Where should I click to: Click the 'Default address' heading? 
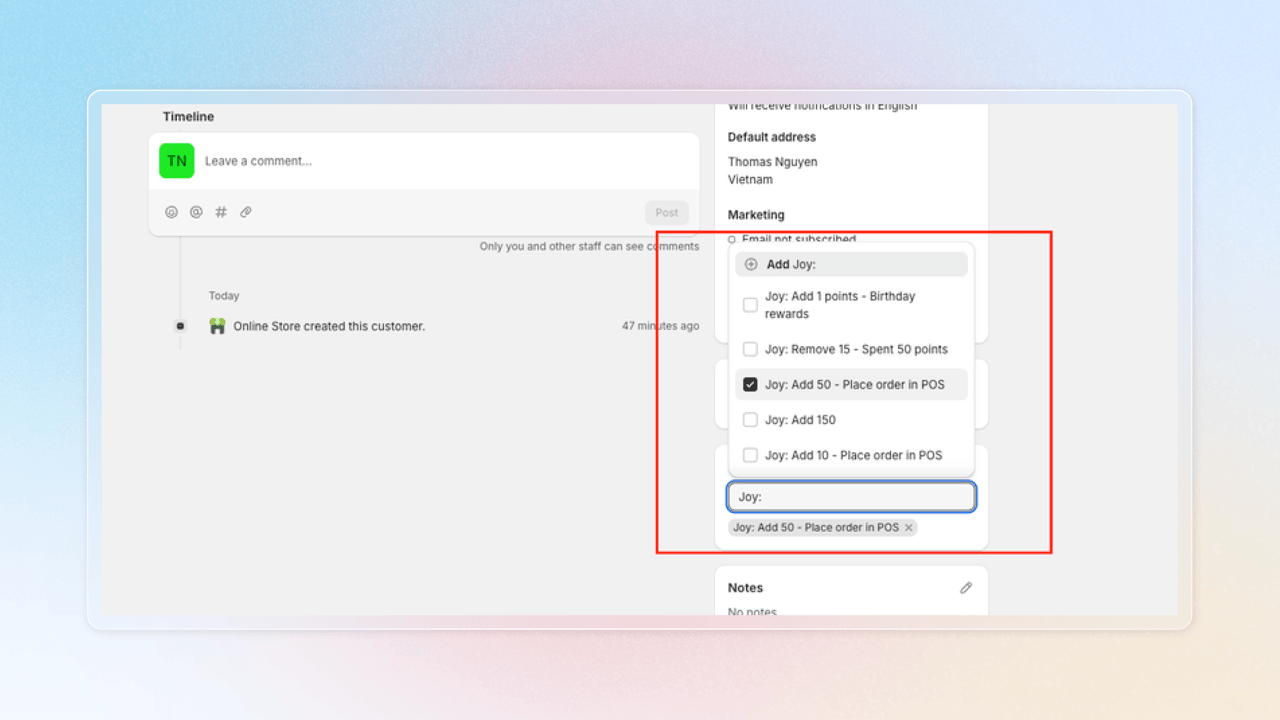(772, 137)
